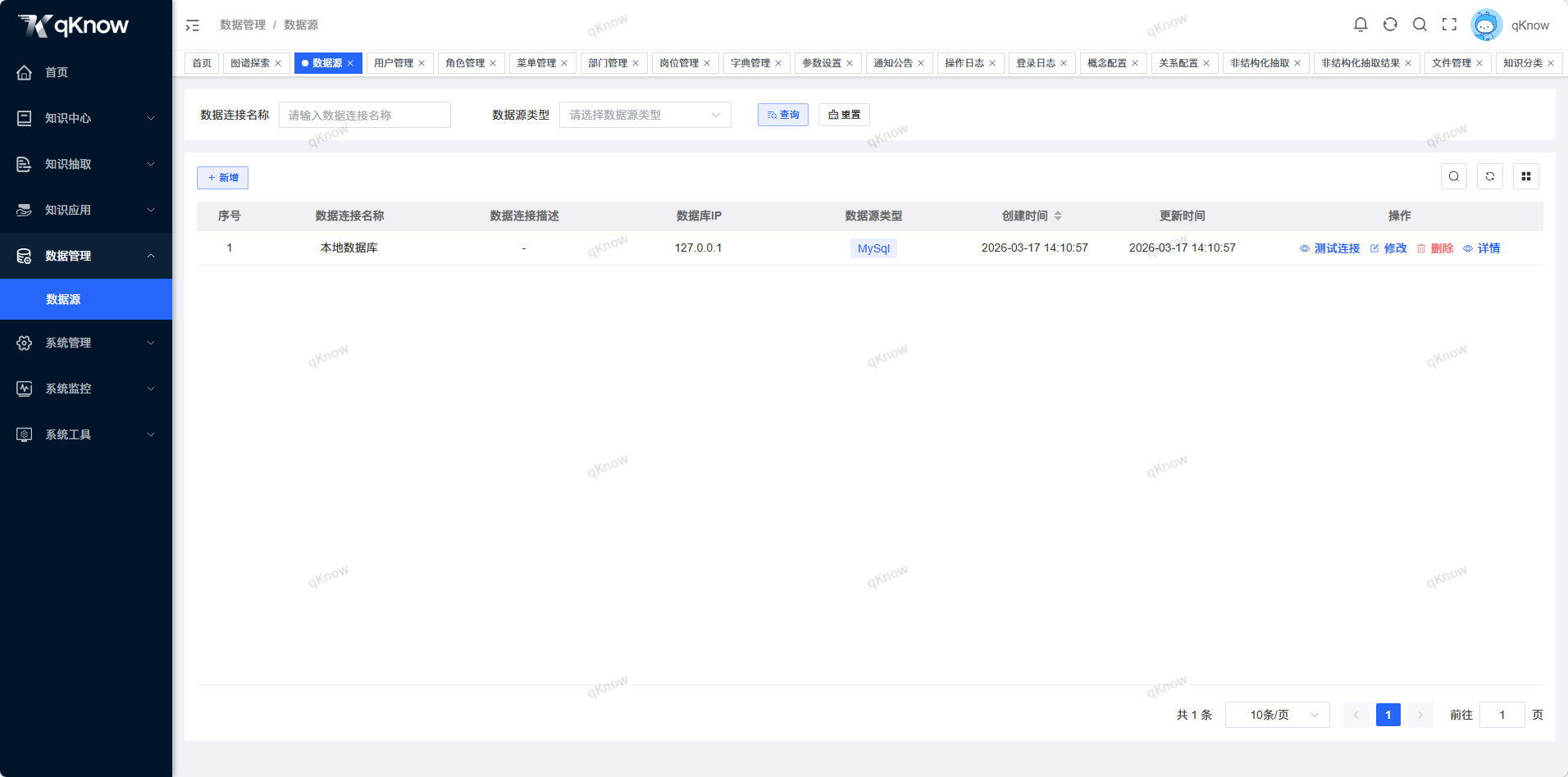Close the 用户管理 tab
Viewport: 1568px width, 777px height.
(422, 63)
